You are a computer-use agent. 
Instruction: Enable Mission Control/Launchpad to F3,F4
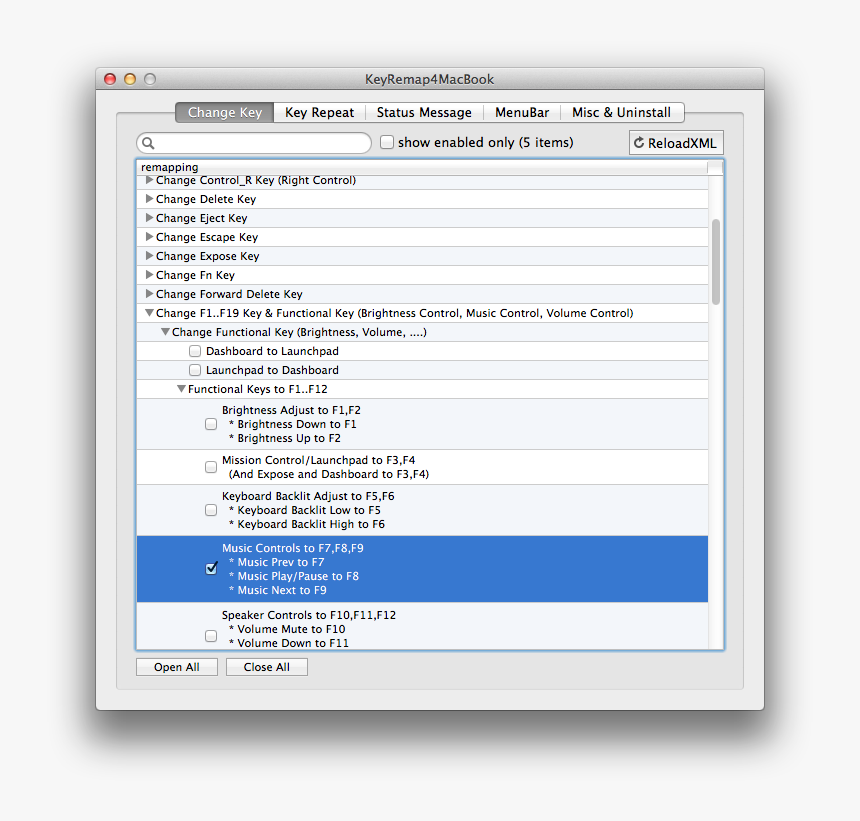pyautogui.click(x=211, y=466)
